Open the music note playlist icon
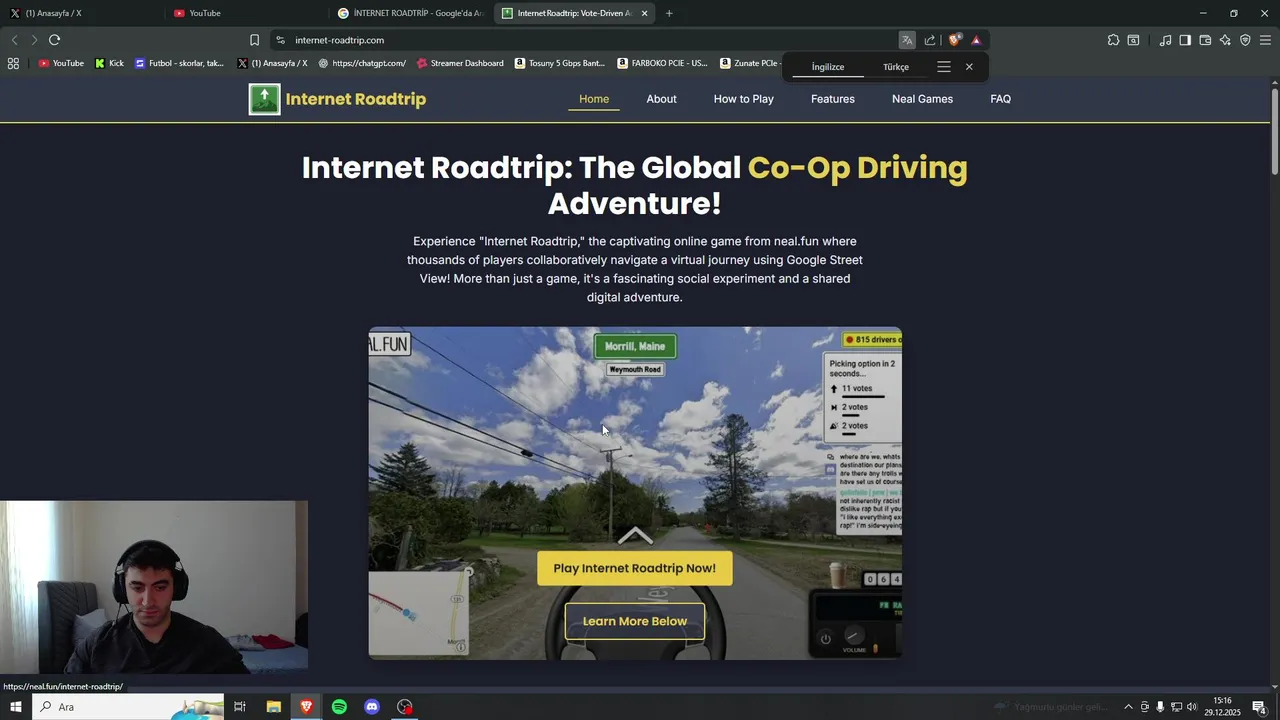The image size is (1280, 720). click(1165, 40)
